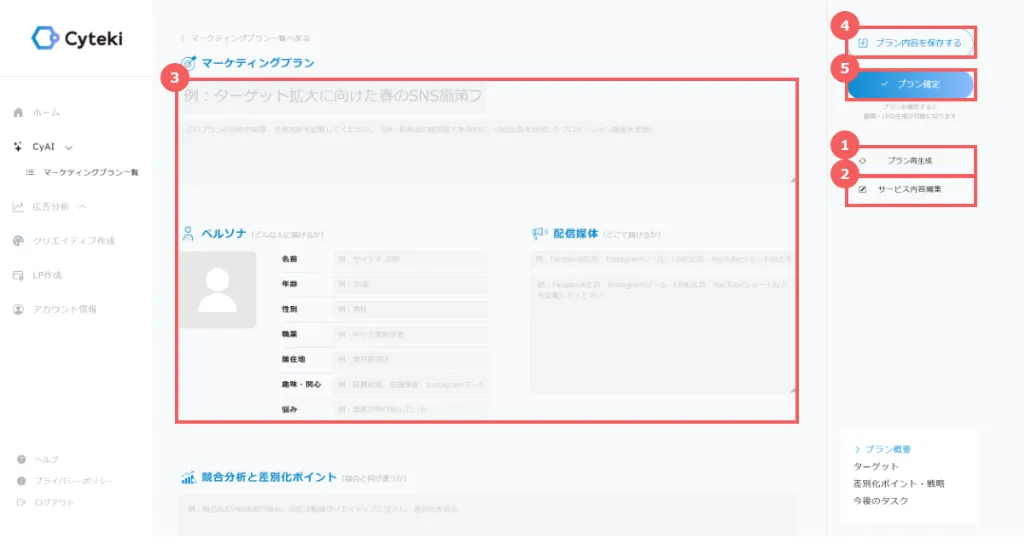Image resolution: width=1024 pixels, height=537 pixels.
Task: Click the マーケティングプラン target icon
Action: point(189,63)
